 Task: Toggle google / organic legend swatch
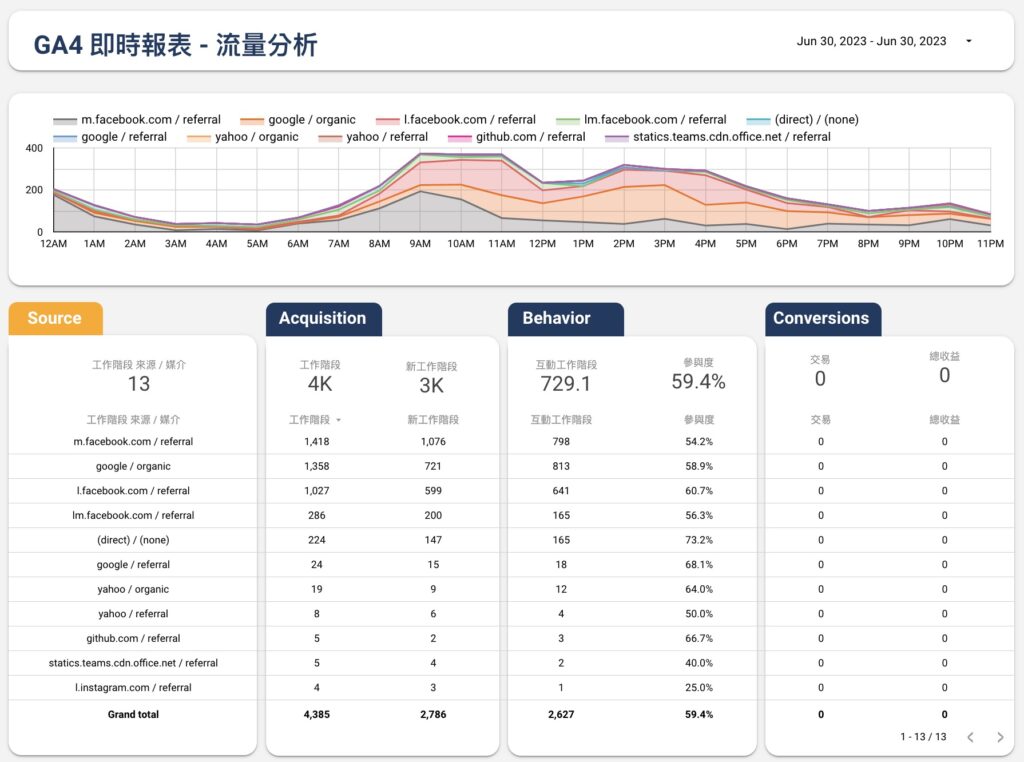coord(252,120)
